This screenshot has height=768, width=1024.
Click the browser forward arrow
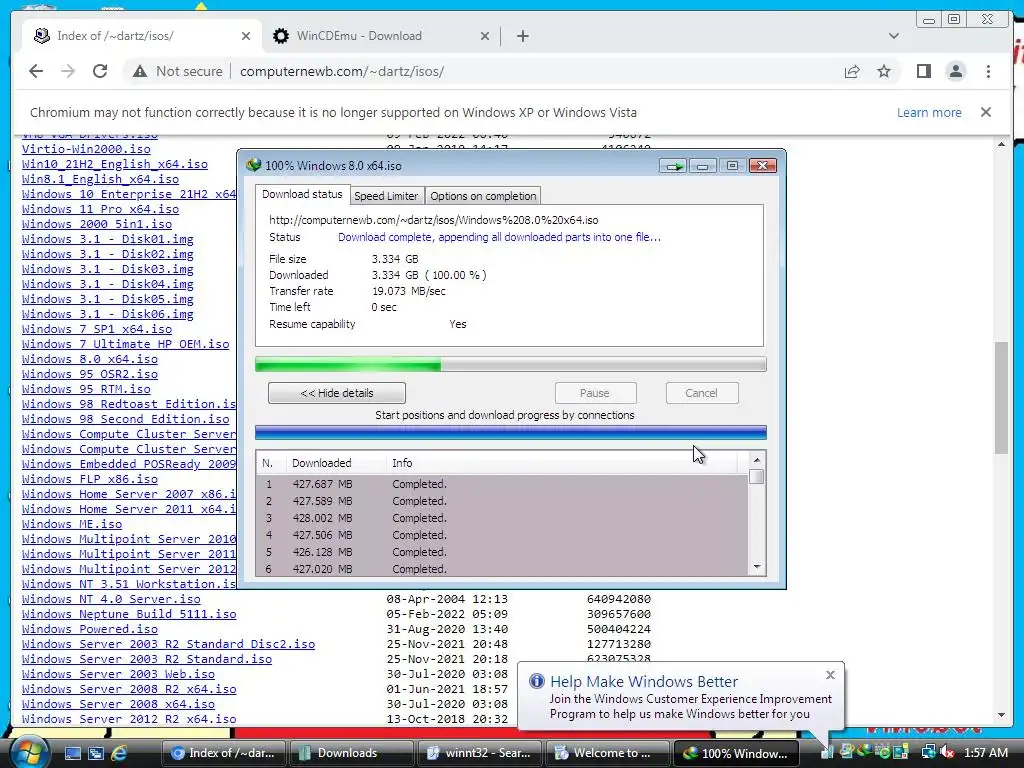[68, 71]
